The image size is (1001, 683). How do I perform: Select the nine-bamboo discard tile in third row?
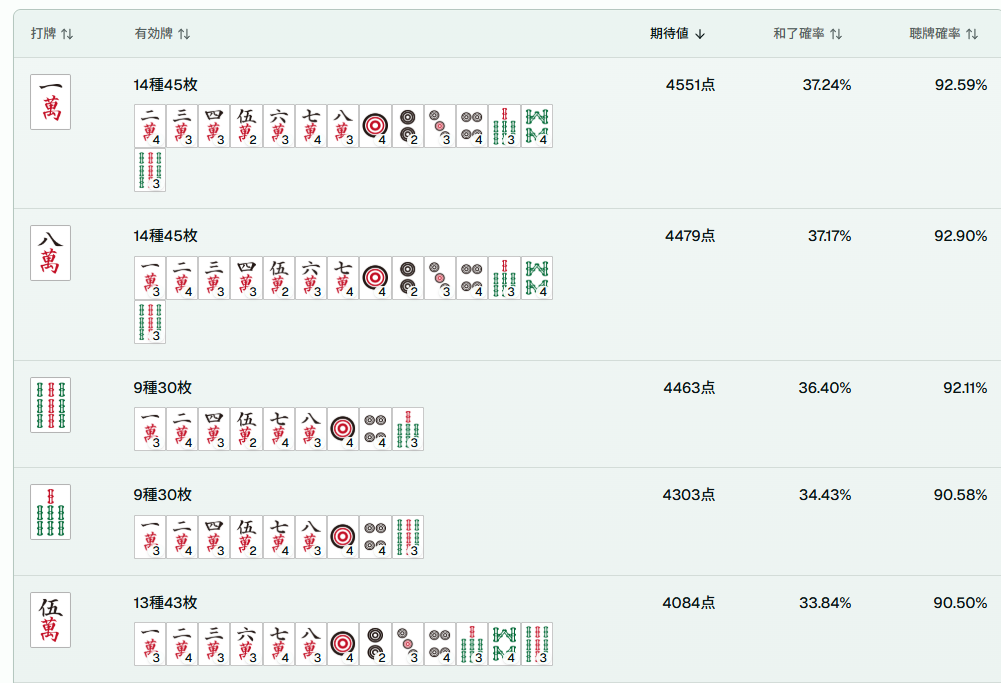pos(50,405)
